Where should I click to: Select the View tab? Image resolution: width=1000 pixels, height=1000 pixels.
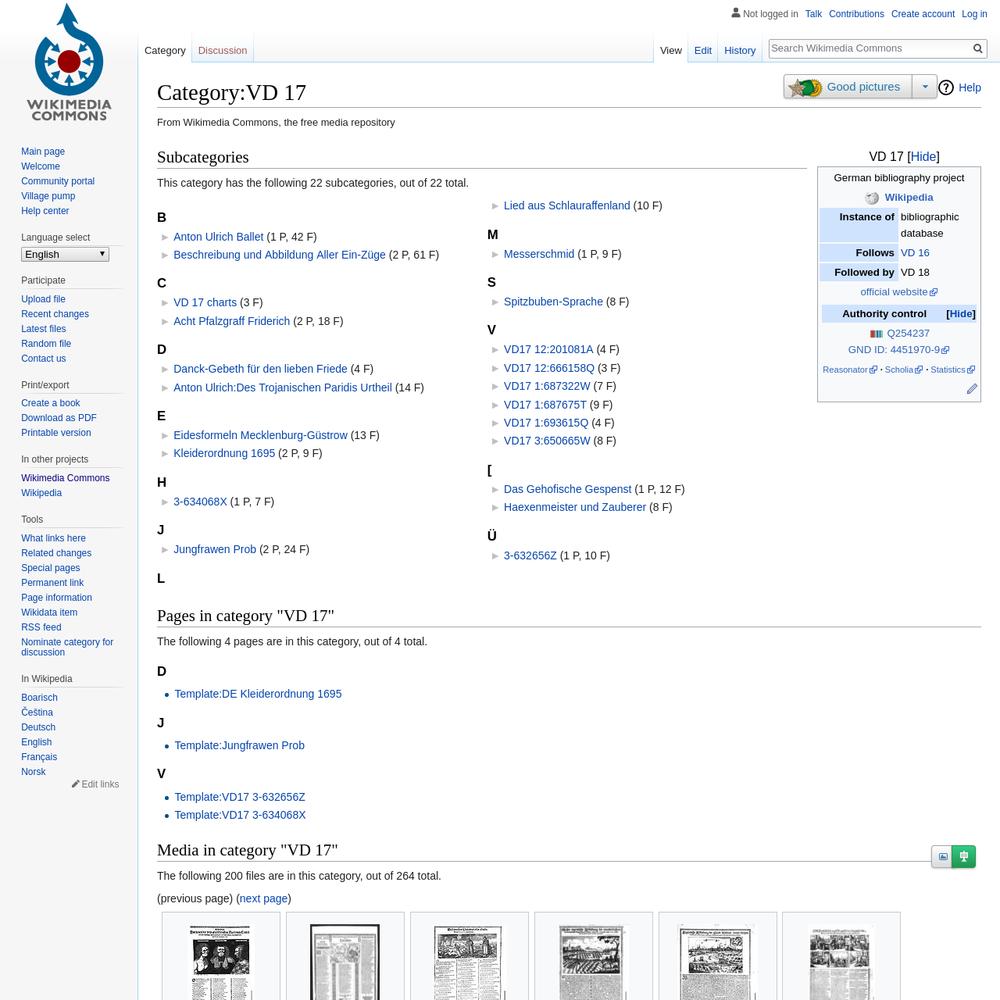coord(670,50)
